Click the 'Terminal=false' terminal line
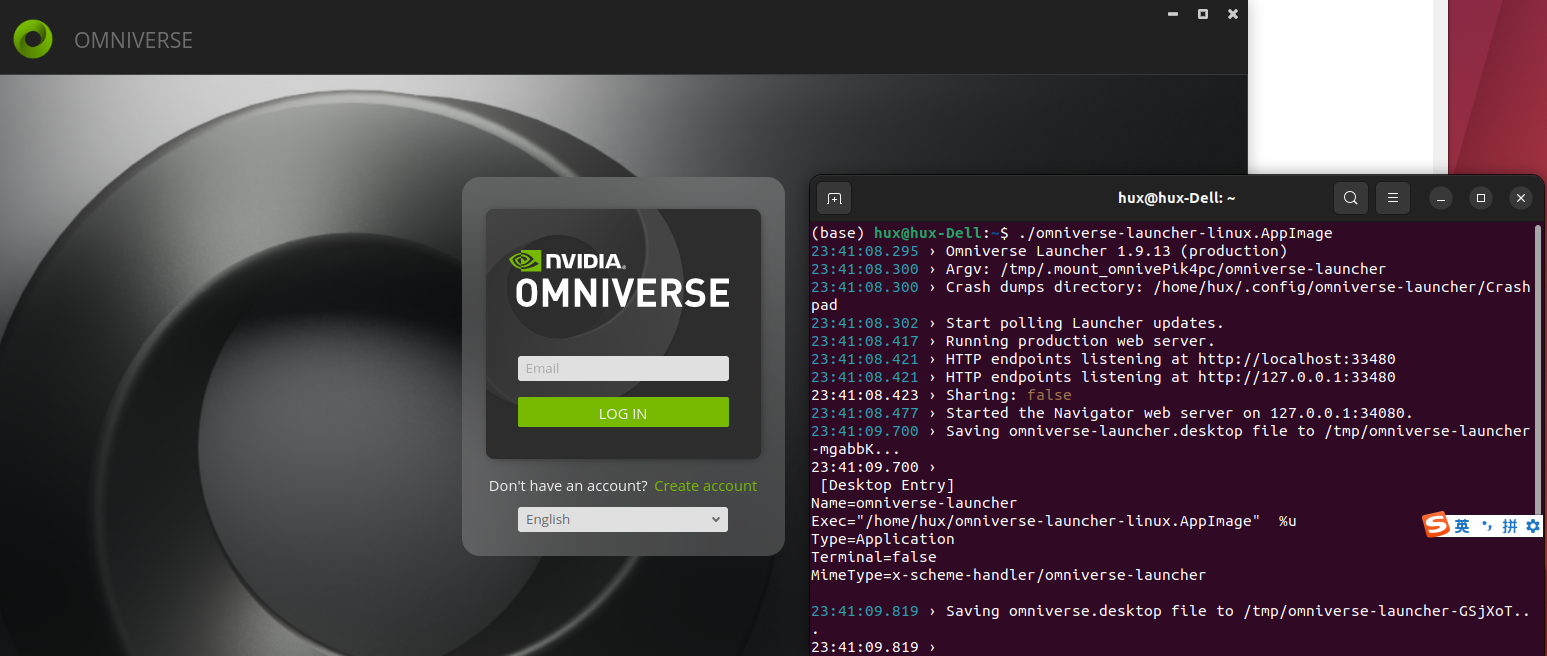This screenshot has height=656, width=1547. (874, 557)
